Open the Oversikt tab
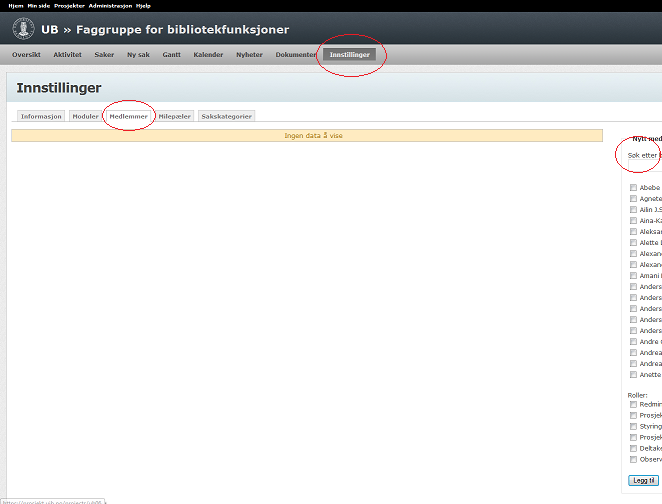The width and height of the screenshot is (662, 504). click(27, 54)
